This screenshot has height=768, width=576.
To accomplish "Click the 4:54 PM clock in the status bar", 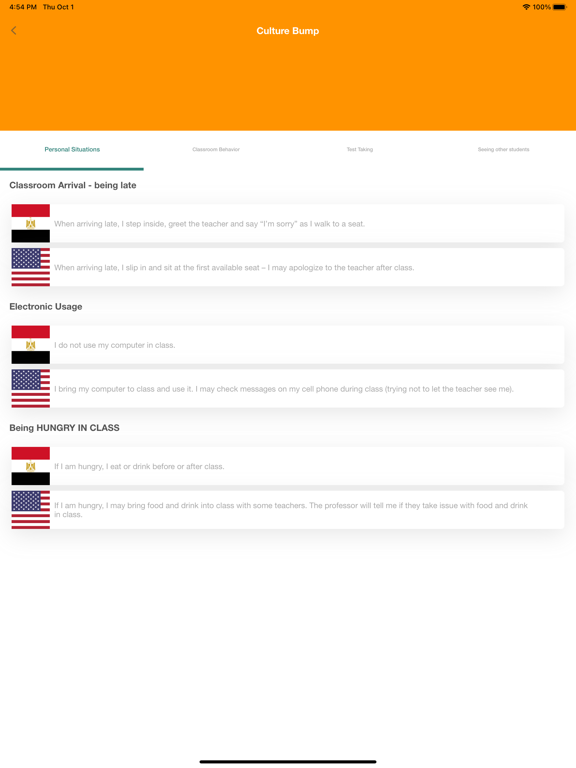I will tap(23, 7).
